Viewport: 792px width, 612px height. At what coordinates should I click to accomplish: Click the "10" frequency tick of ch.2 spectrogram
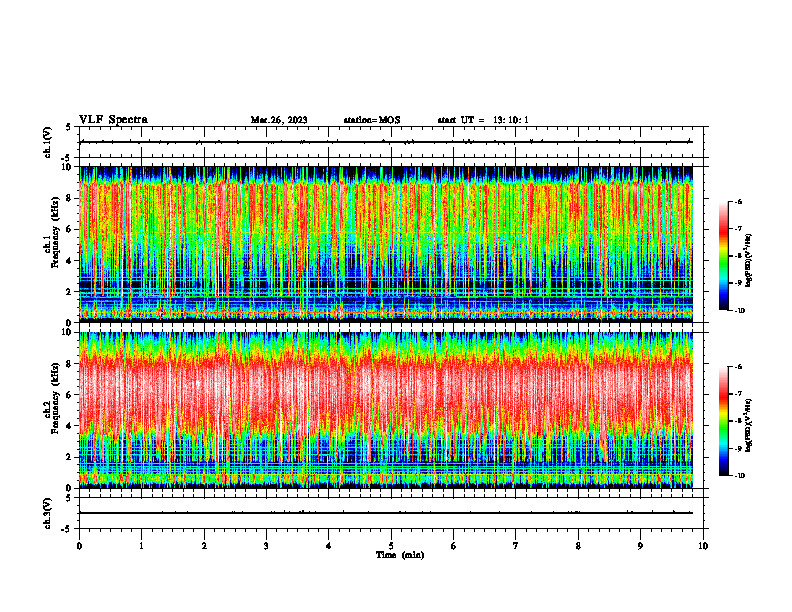[x=69, y=332]
